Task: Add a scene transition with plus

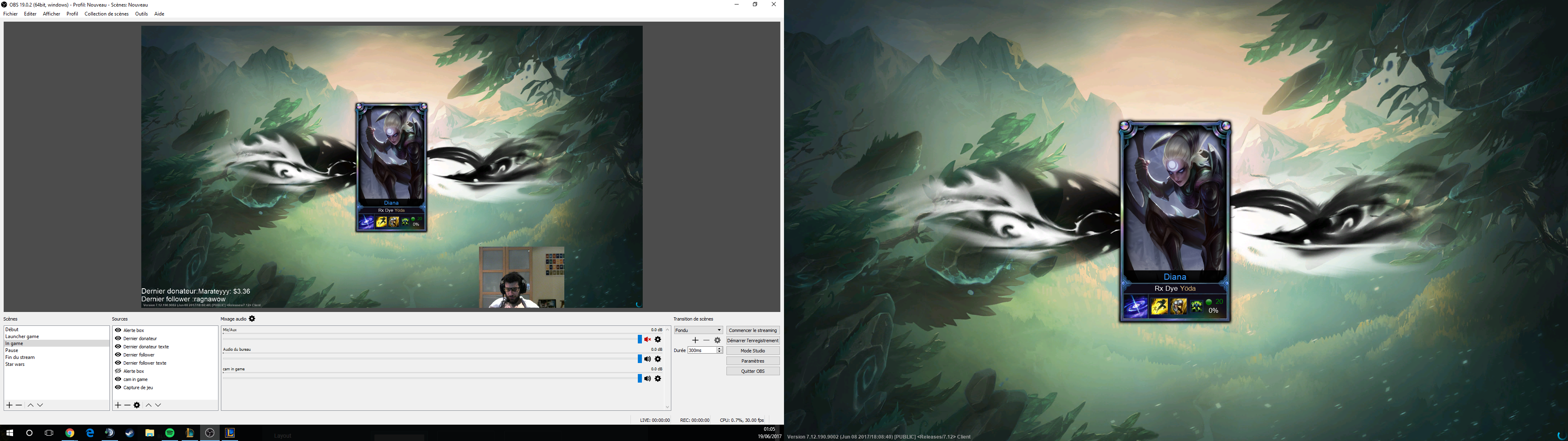Action: [x=695, y=341]
